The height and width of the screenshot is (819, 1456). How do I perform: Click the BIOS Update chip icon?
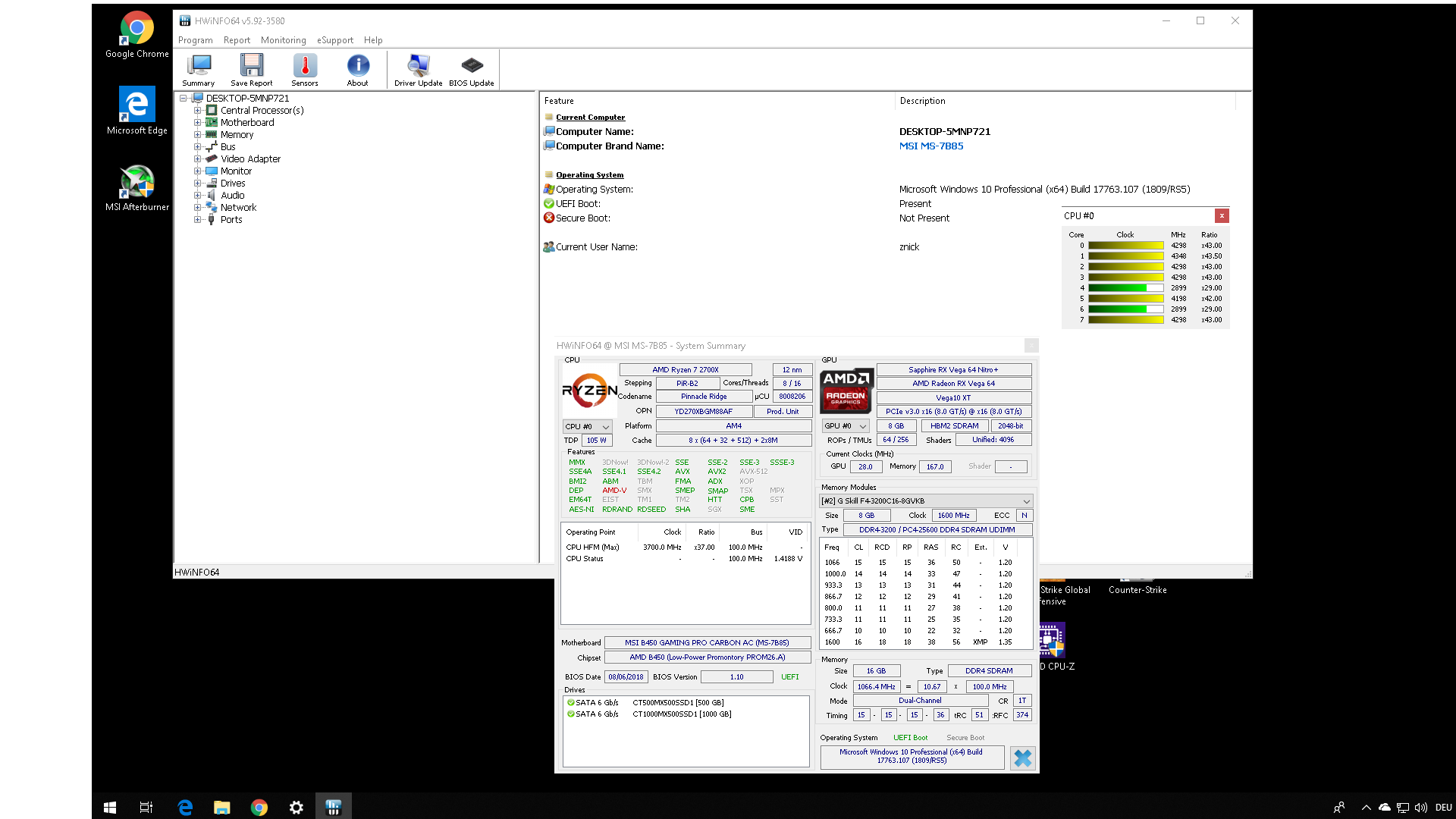[x=472, y=71]
